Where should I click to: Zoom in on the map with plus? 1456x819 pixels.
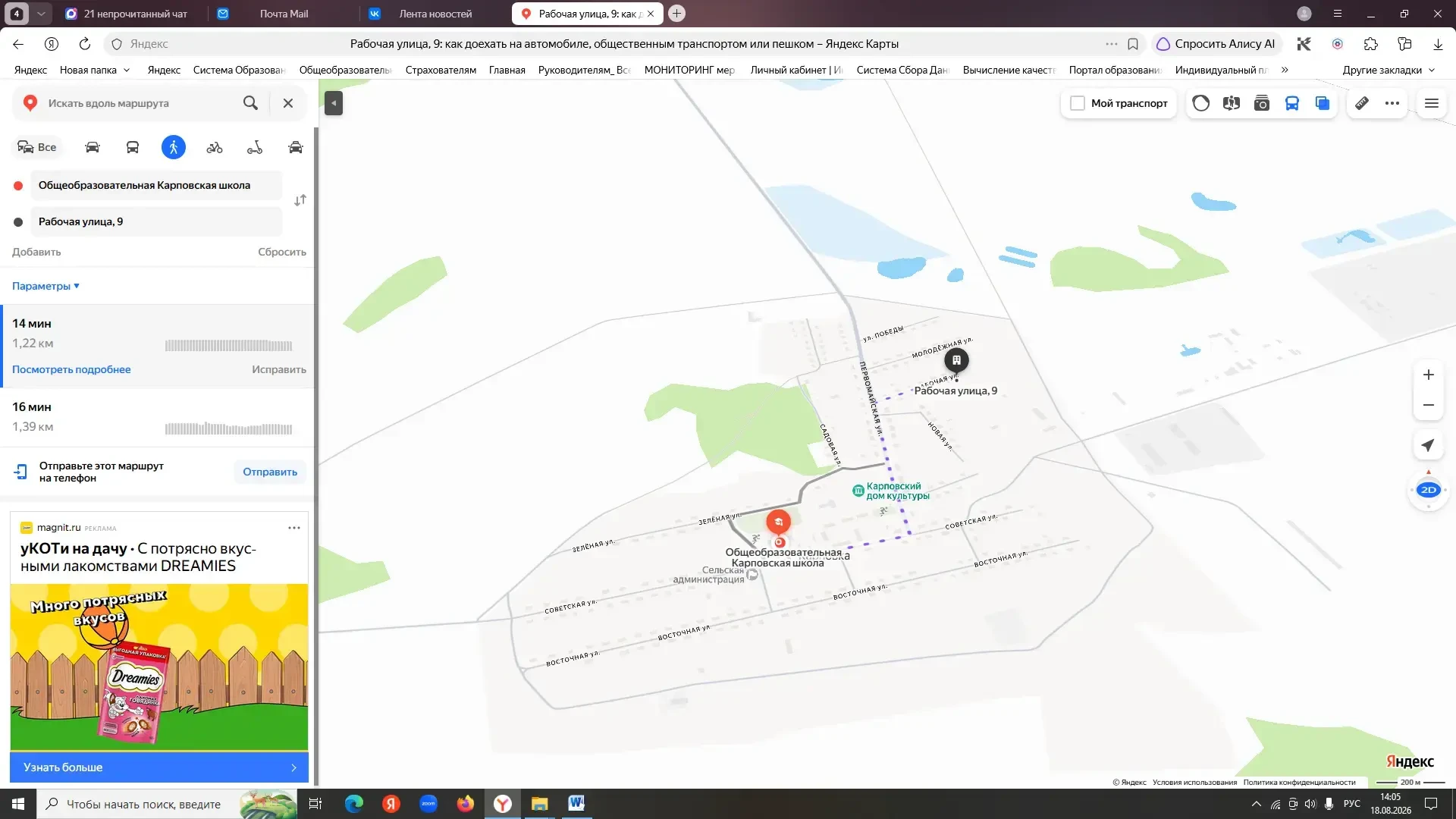coord(1429,375)
